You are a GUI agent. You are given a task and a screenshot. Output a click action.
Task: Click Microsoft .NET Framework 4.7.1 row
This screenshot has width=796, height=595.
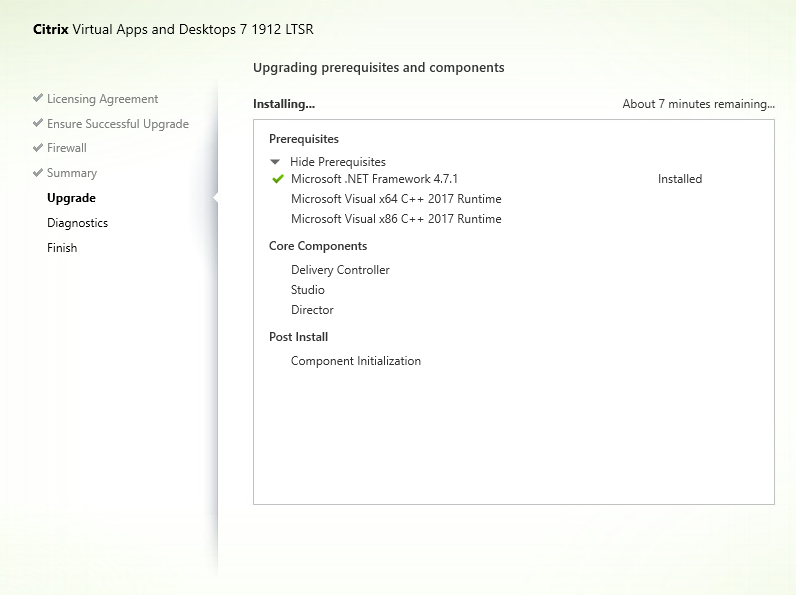click(x=374, y=179)
